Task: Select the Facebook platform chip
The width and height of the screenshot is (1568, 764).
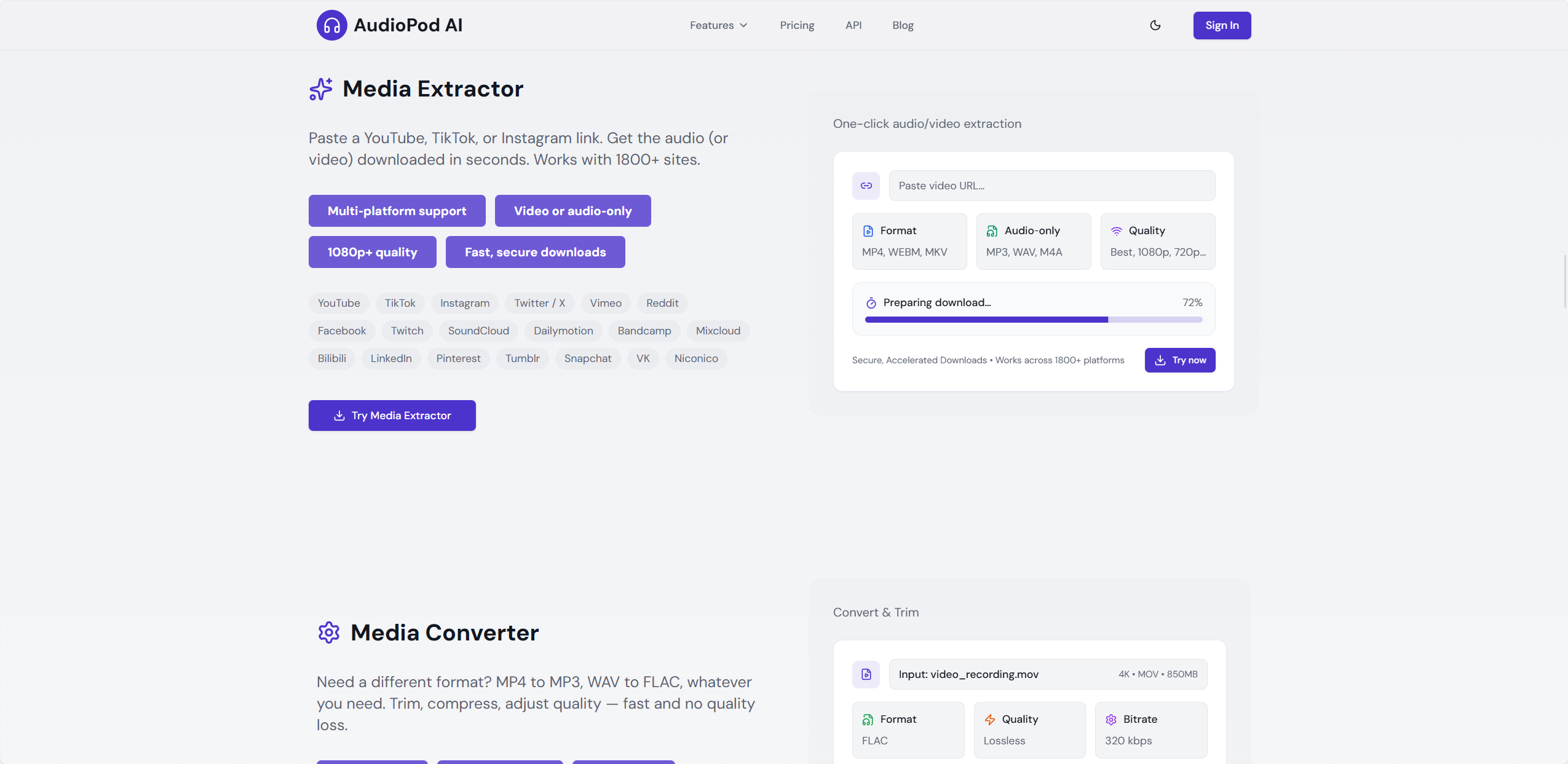Action: [341, 331]
